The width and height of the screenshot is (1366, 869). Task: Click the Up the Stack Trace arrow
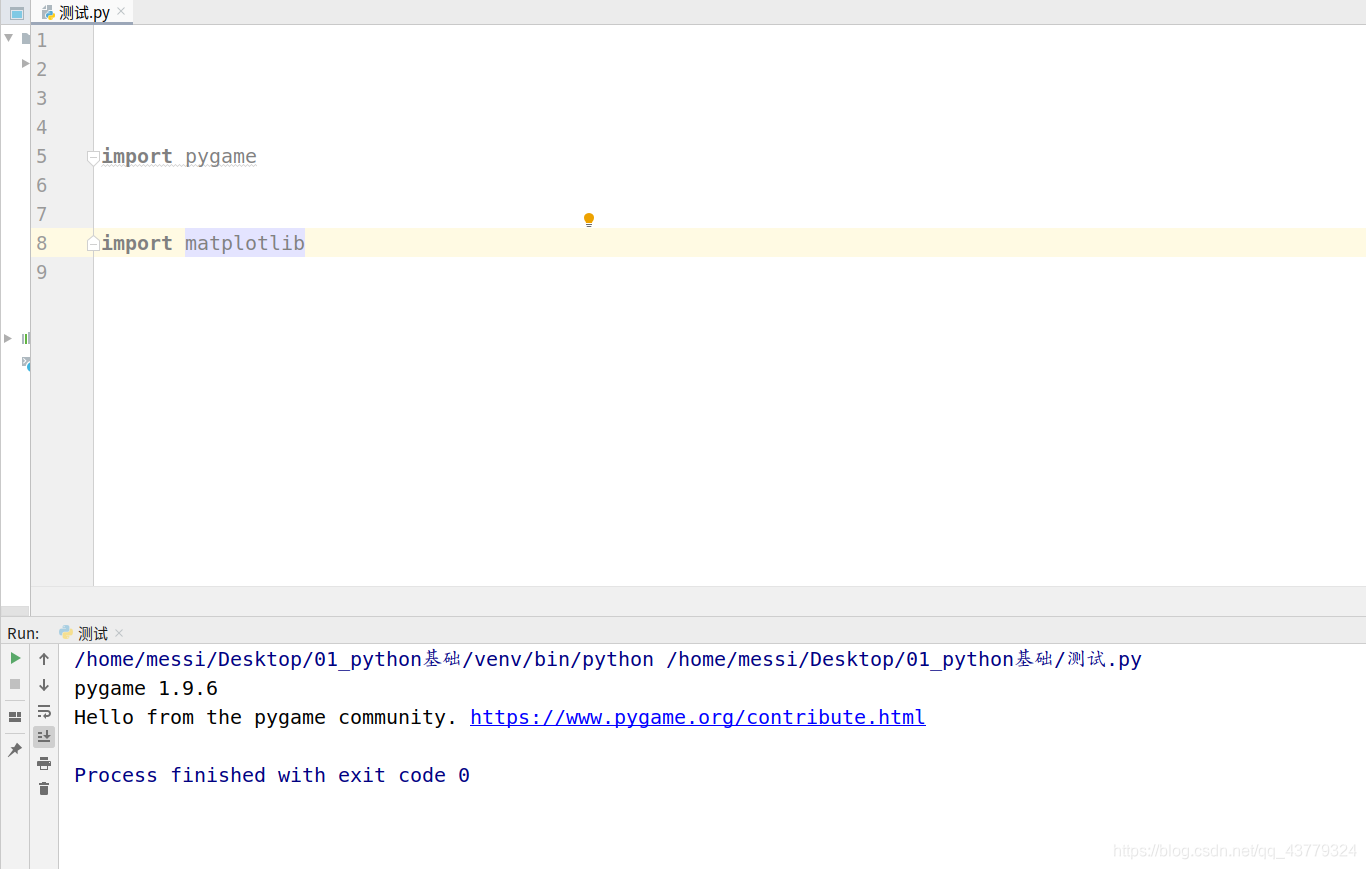pyautogui.click(x=43, y=659)
